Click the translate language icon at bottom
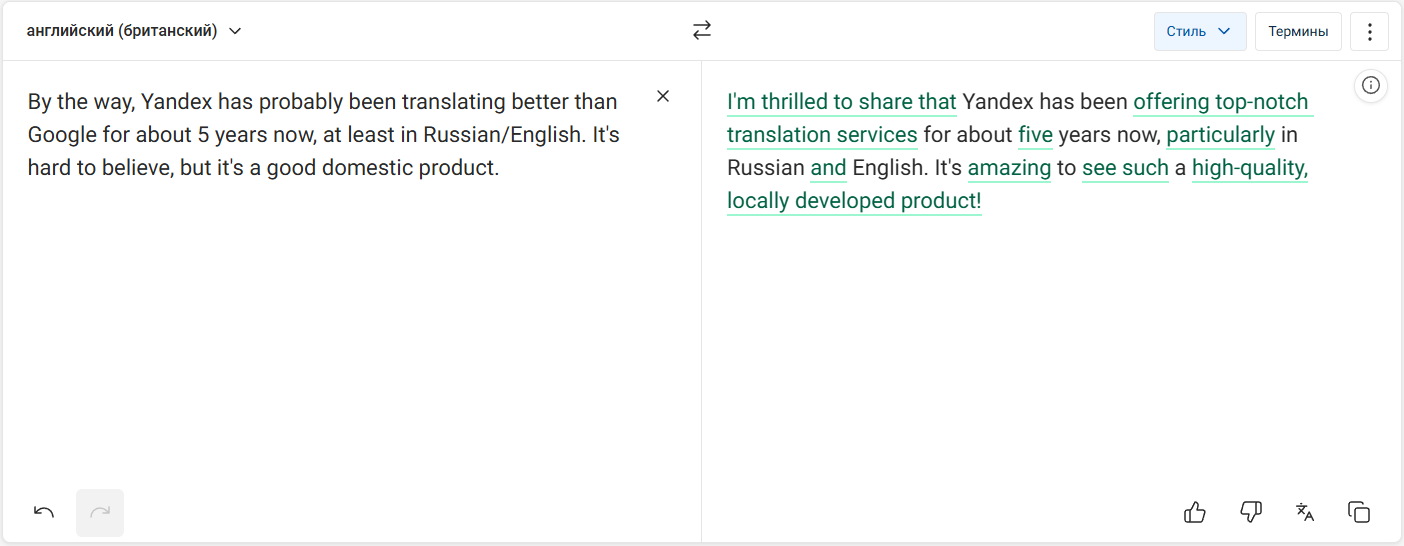The width and height of the screenshot is (1404, 546). 1305,513
